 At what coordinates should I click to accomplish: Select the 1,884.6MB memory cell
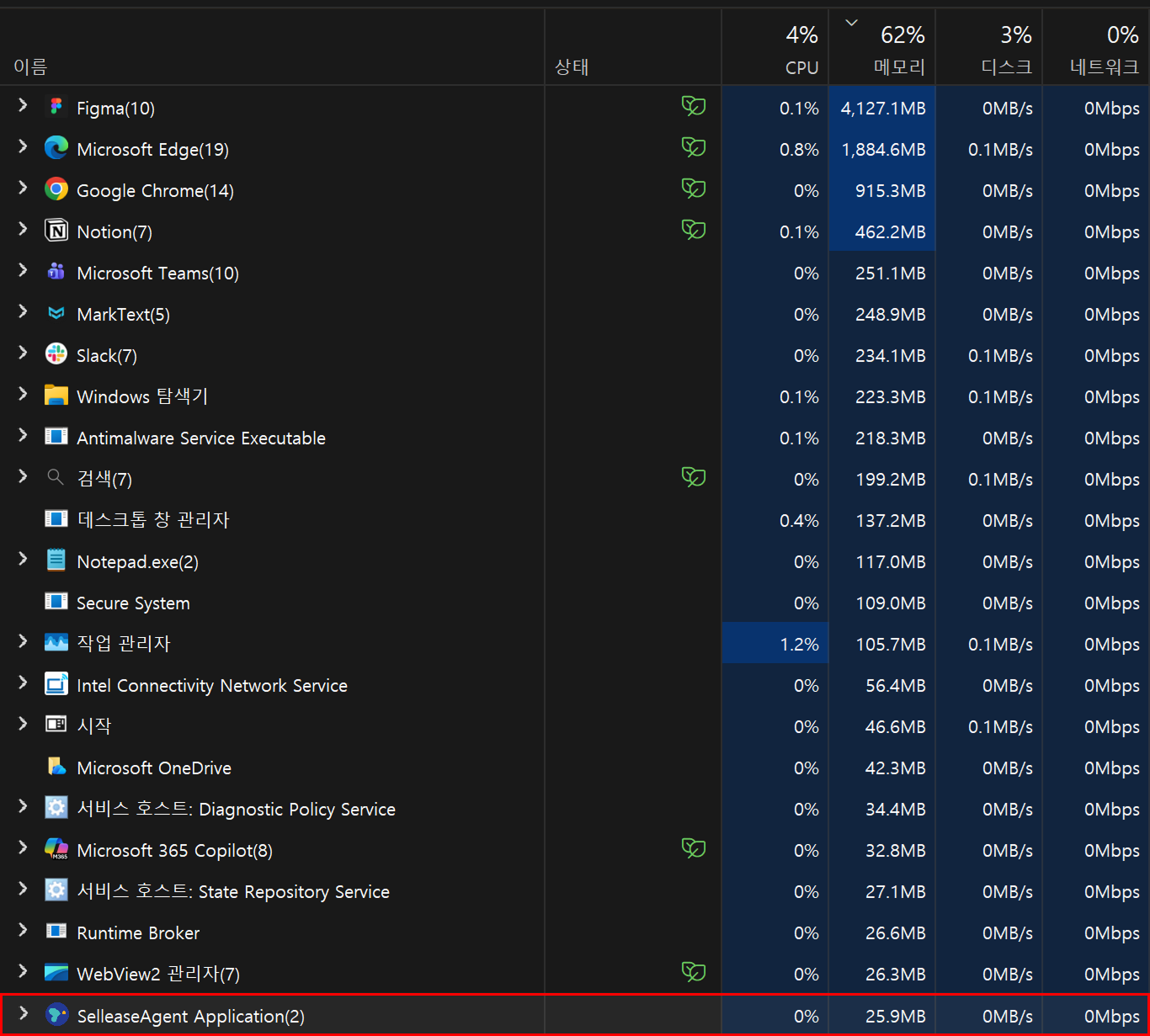(882, 149)
